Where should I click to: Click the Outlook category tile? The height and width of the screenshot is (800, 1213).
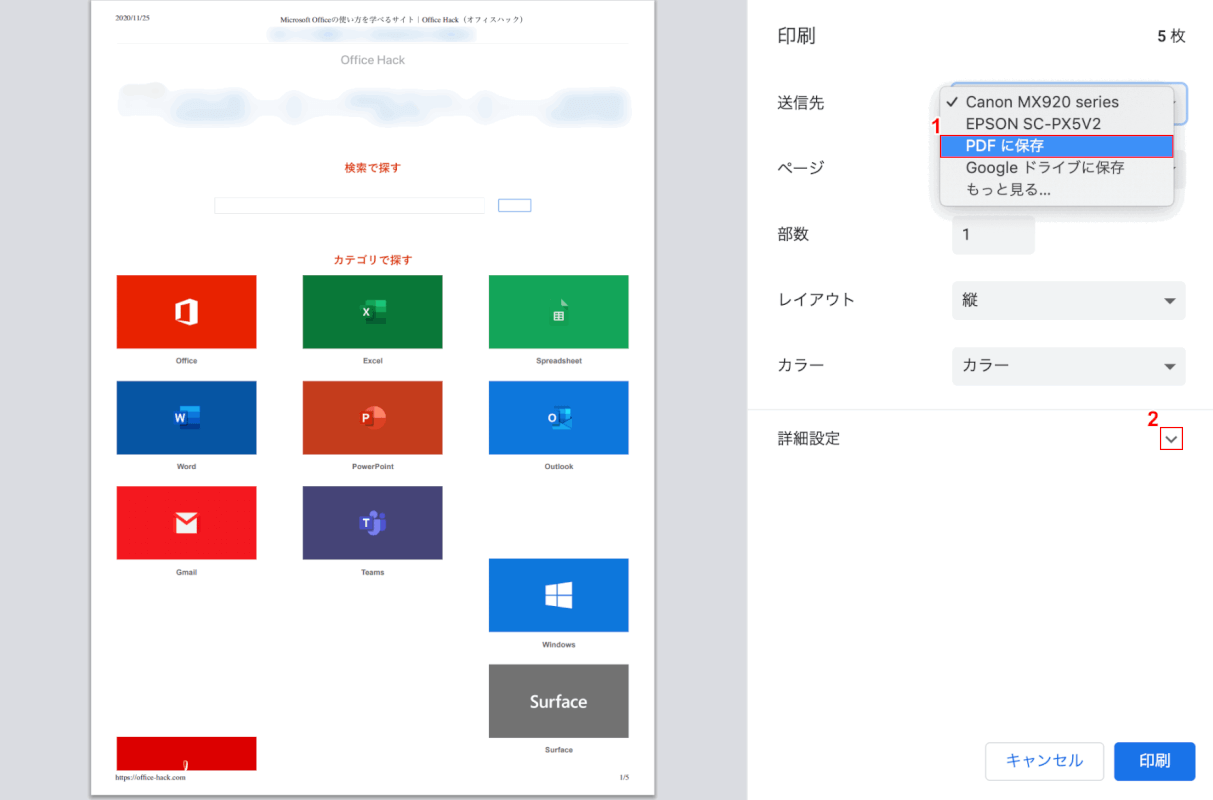click(x=558, y=417)
